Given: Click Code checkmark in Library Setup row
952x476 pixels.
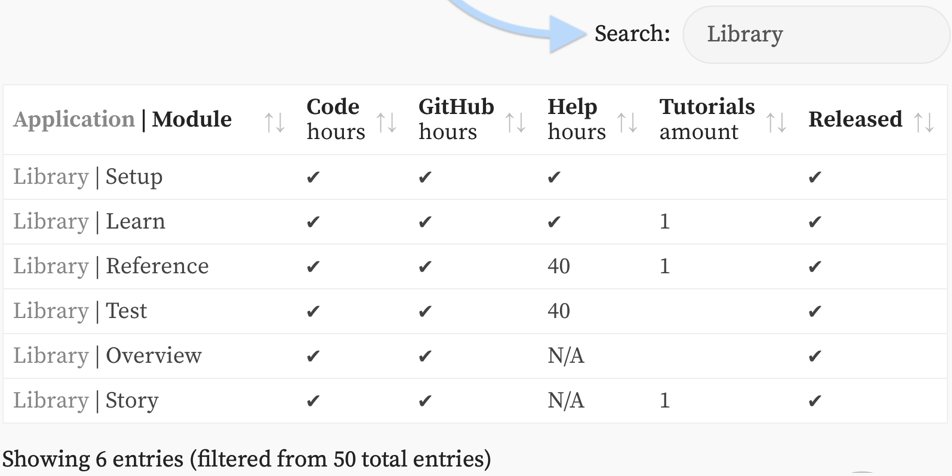Looking at the screenshot, I should [313, 178].
